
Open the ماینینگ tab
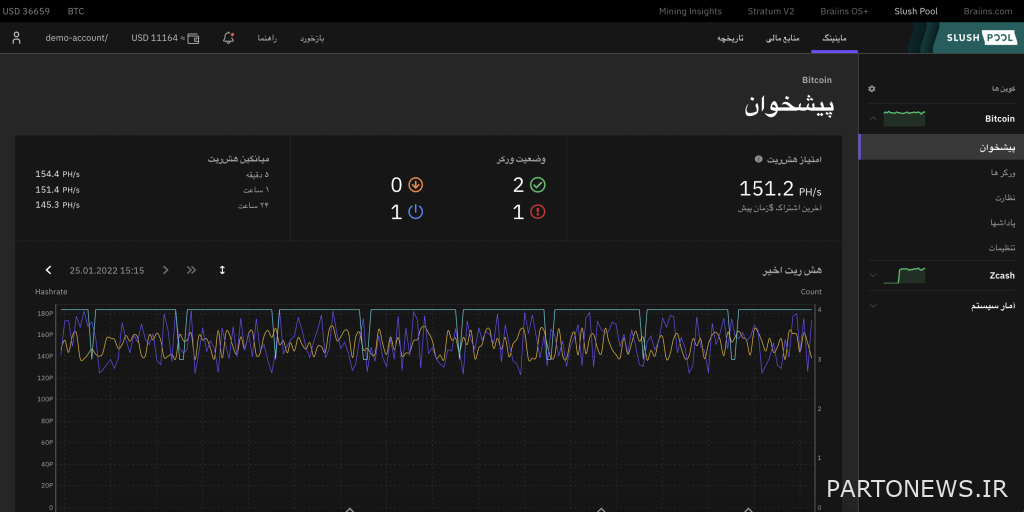[834, 39]
